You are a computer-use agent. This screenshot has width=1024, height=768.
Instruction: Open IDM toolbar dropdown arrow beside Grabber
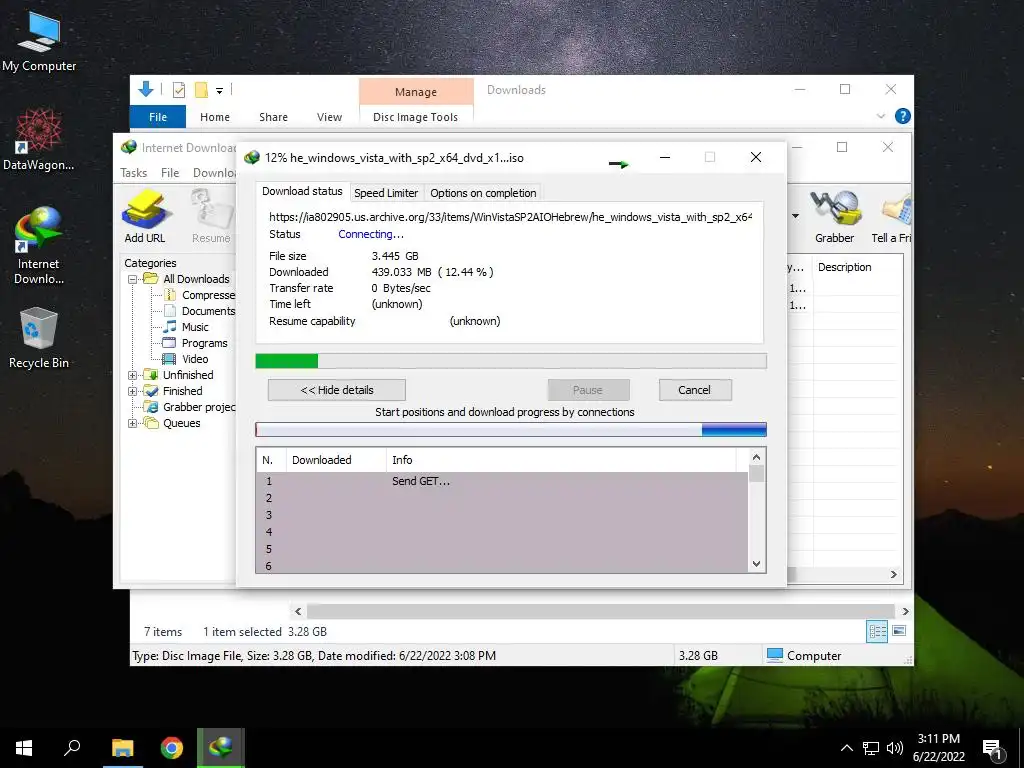(x=795, y=216)
